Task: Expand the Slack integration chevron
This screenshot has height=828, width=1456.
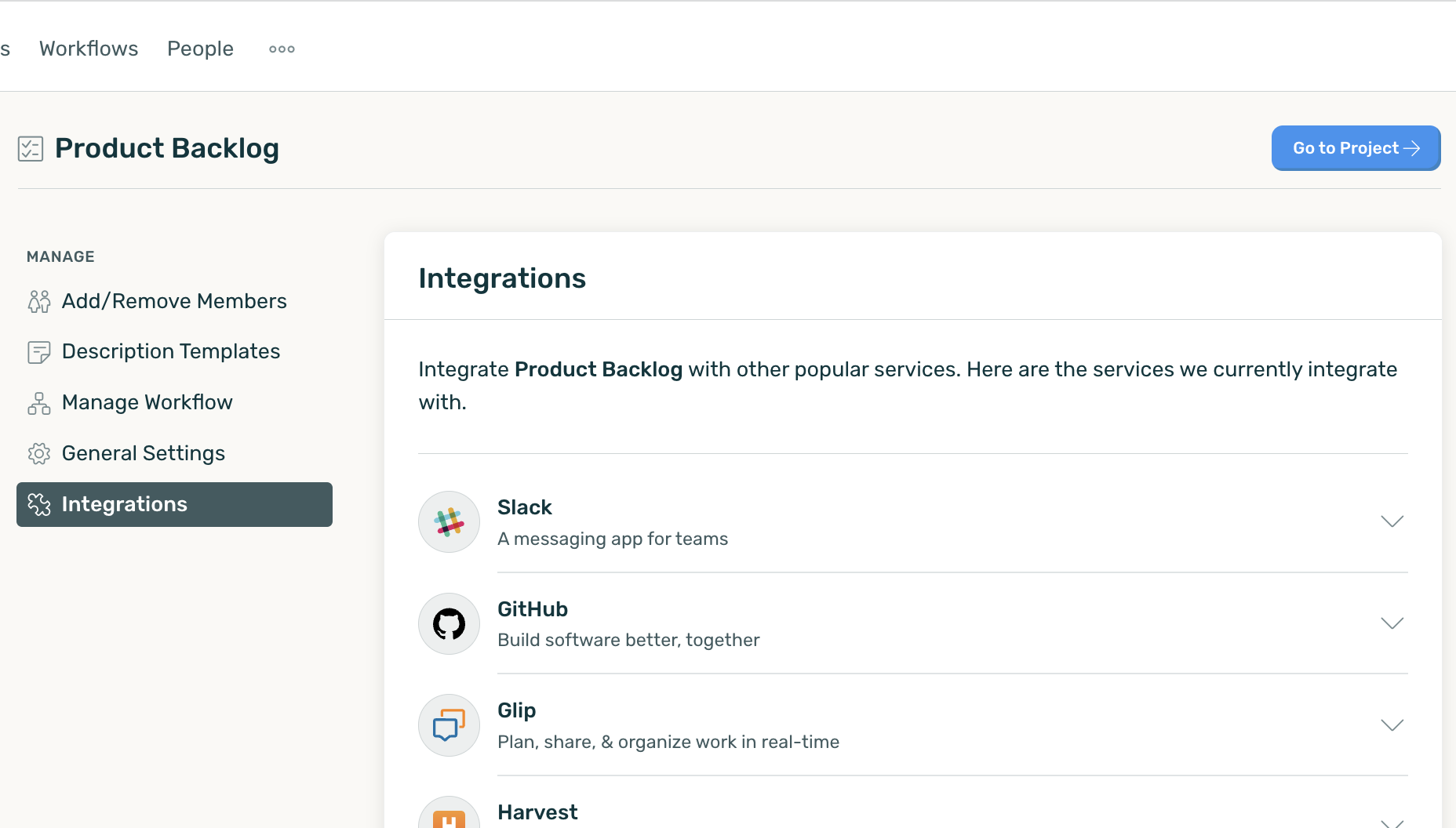Action: (1392, 521)
